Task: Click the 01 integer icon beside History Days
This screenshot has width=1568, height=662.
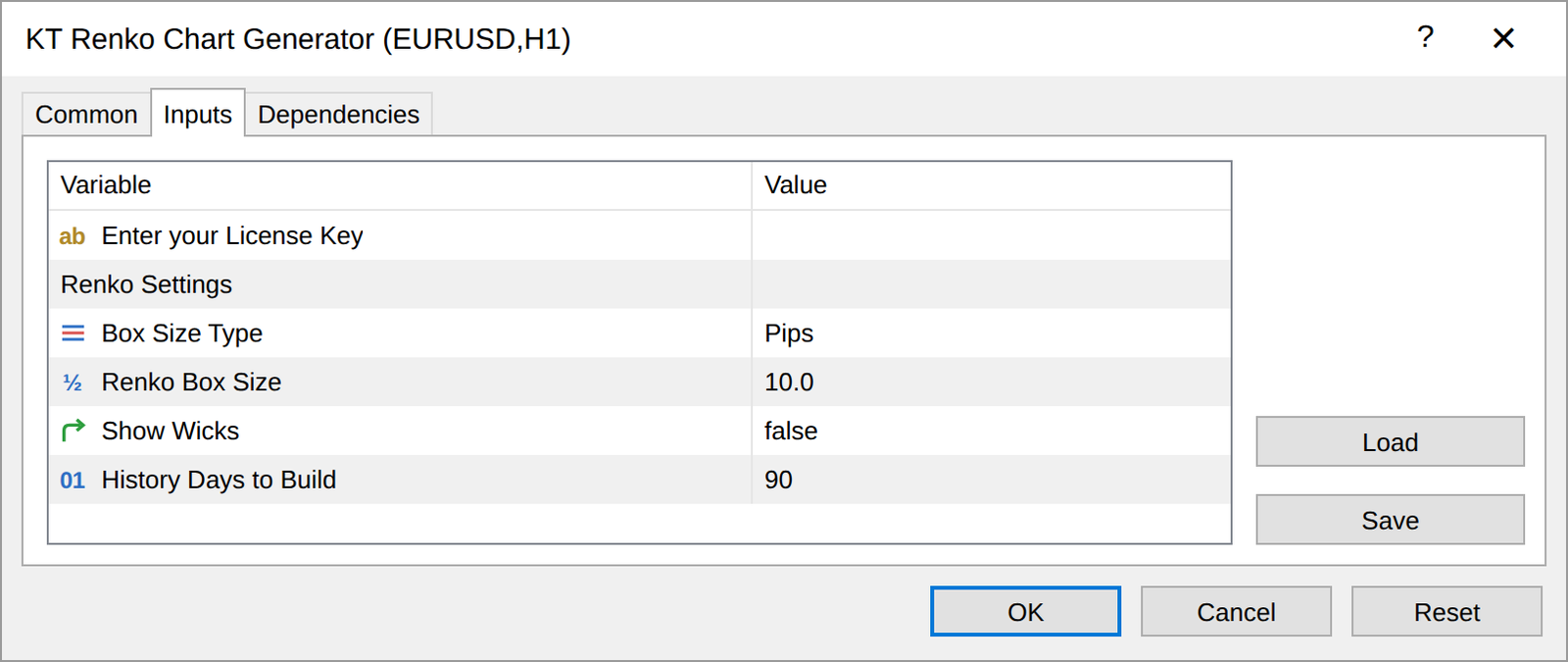Action: coord(73,481)
